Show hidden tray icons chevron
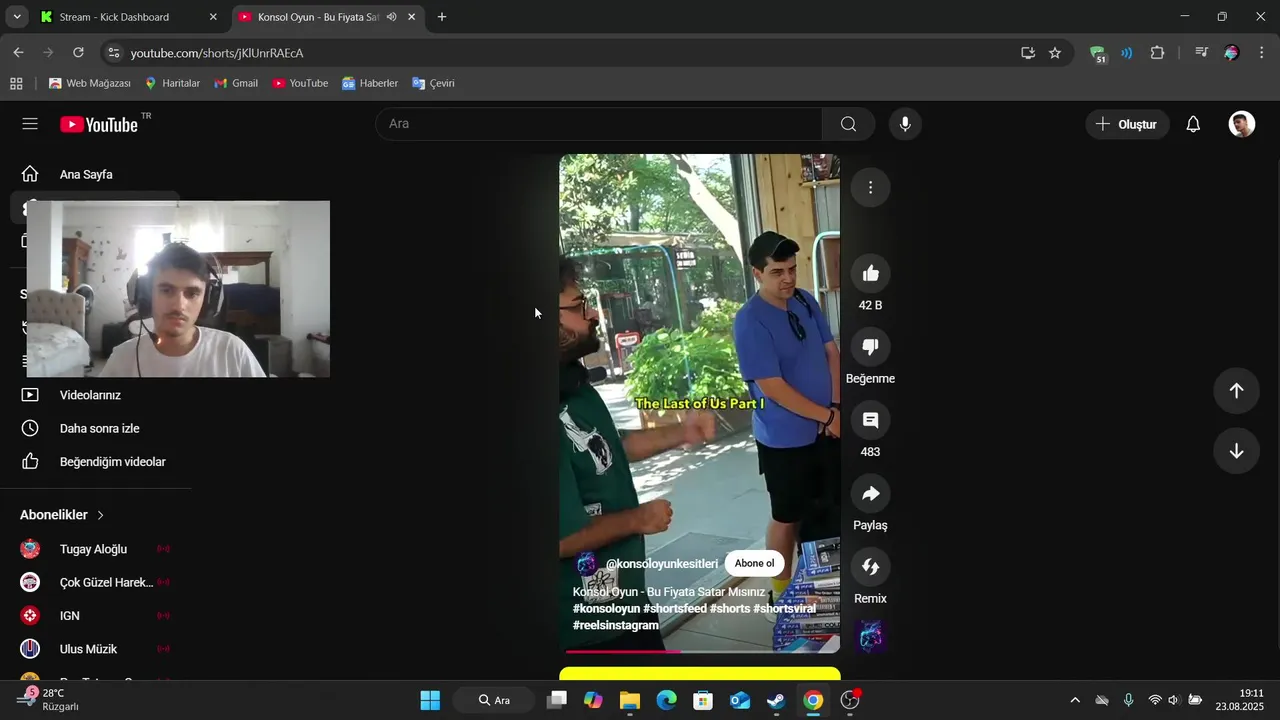 click(1075, 700)
